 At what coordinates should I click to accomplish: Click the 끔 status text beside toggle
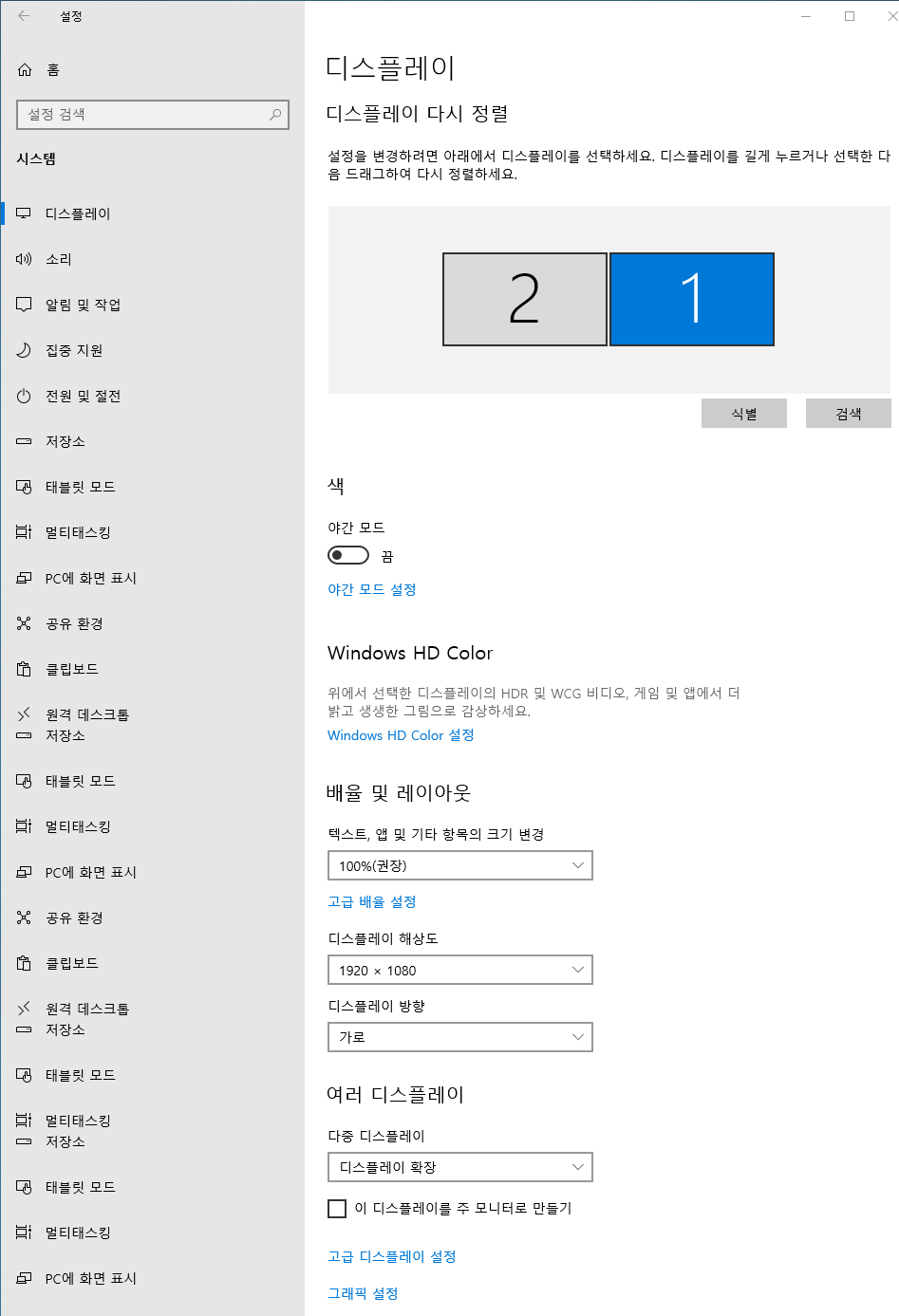tap(387, 556)
